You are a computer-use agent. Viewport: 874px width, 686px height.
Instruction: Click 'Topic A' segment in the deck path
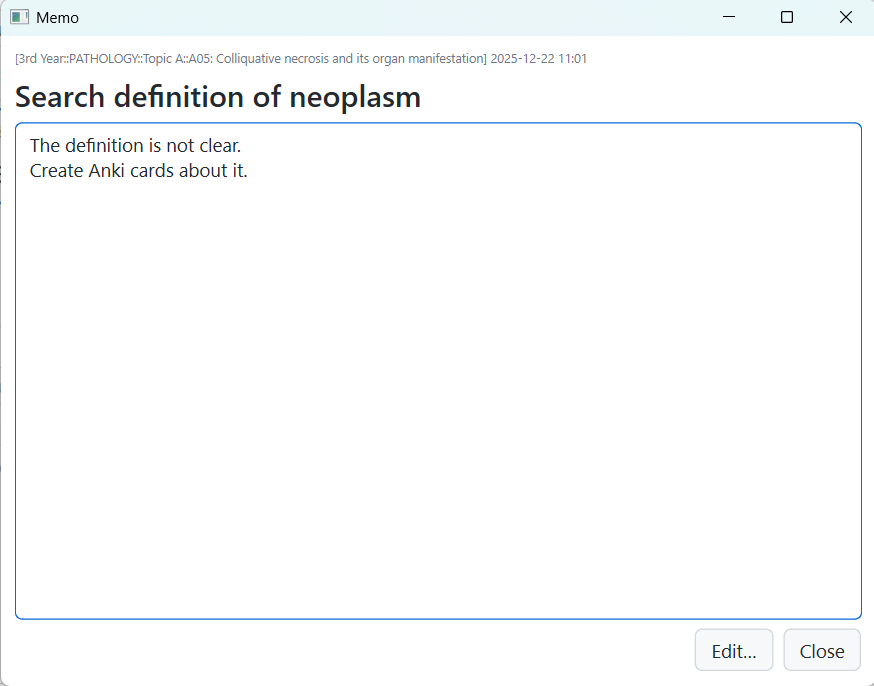pos(165,59)
